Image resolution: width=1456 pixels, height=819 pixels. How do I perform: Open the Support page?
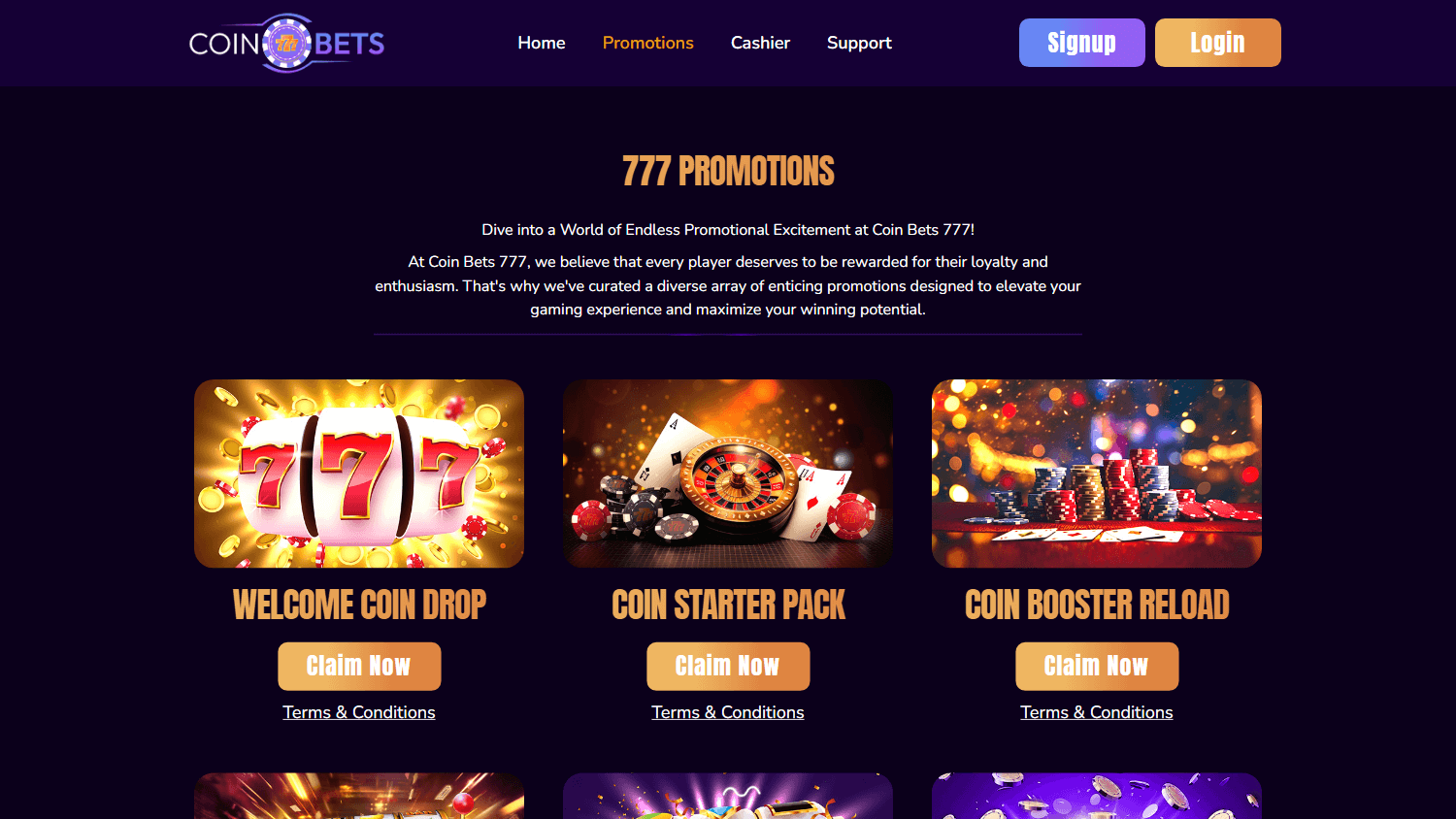(859, 43)
